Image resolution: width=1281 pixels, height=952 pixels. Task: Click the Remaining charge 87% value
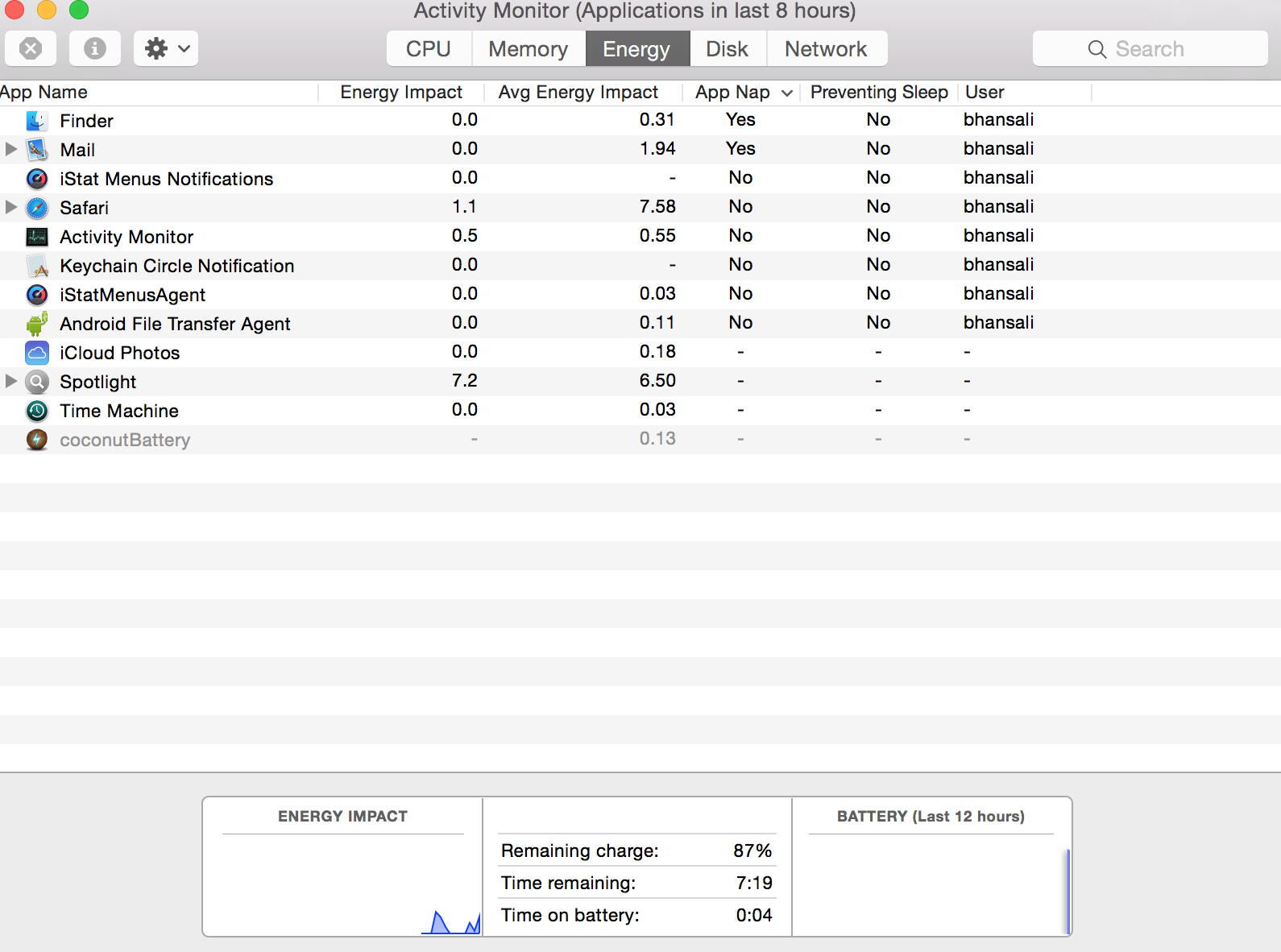coord(752,851)
